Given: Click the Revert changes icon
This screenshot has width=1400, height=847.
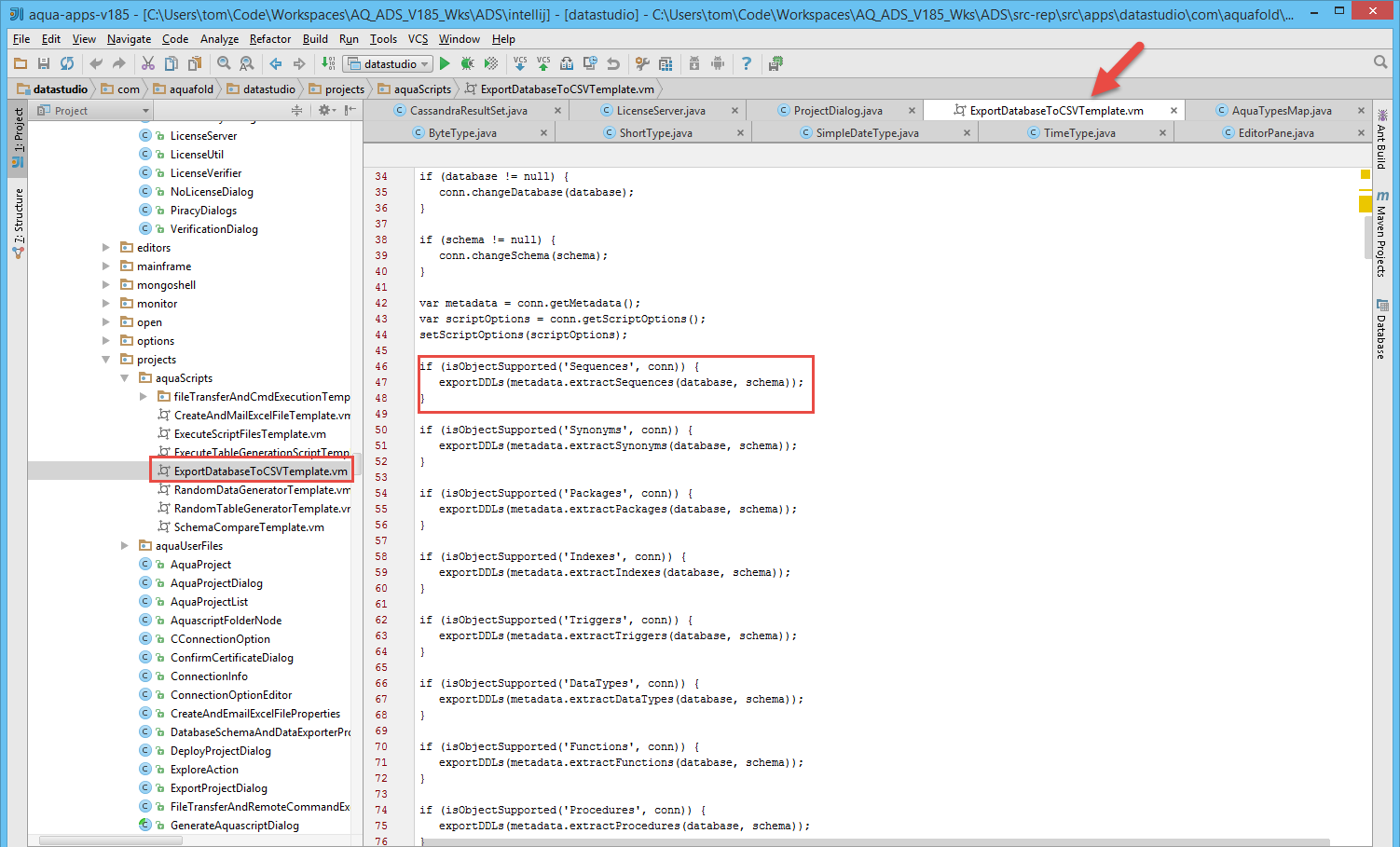Looking at the screenshot, I should pos(613,63).
